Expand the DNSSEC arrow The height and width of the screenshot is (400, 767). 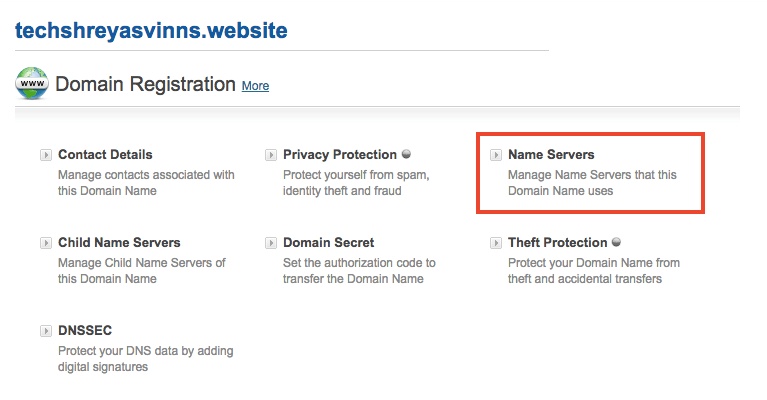click(x=46, y=331)
